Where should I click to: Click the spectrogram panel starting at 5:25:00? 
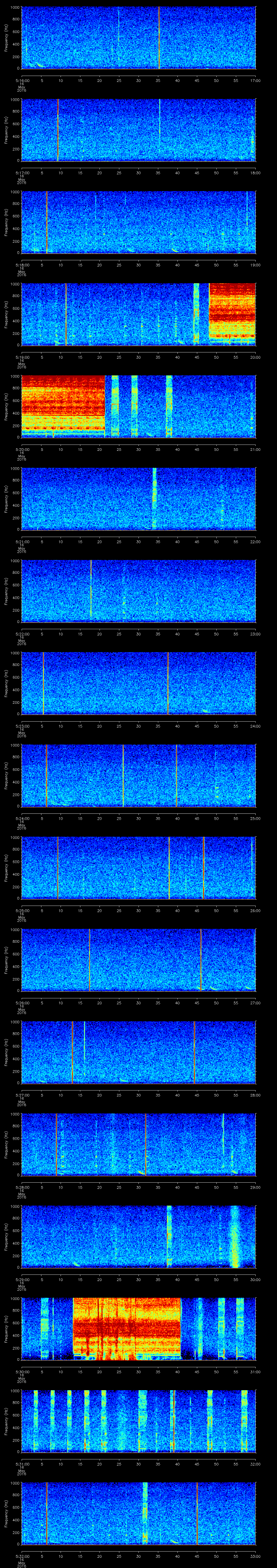coord(138,868)
